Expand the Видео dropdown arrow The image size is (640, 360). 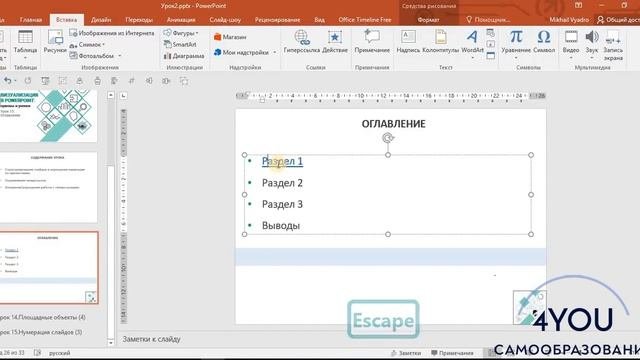tap(571, 58)
